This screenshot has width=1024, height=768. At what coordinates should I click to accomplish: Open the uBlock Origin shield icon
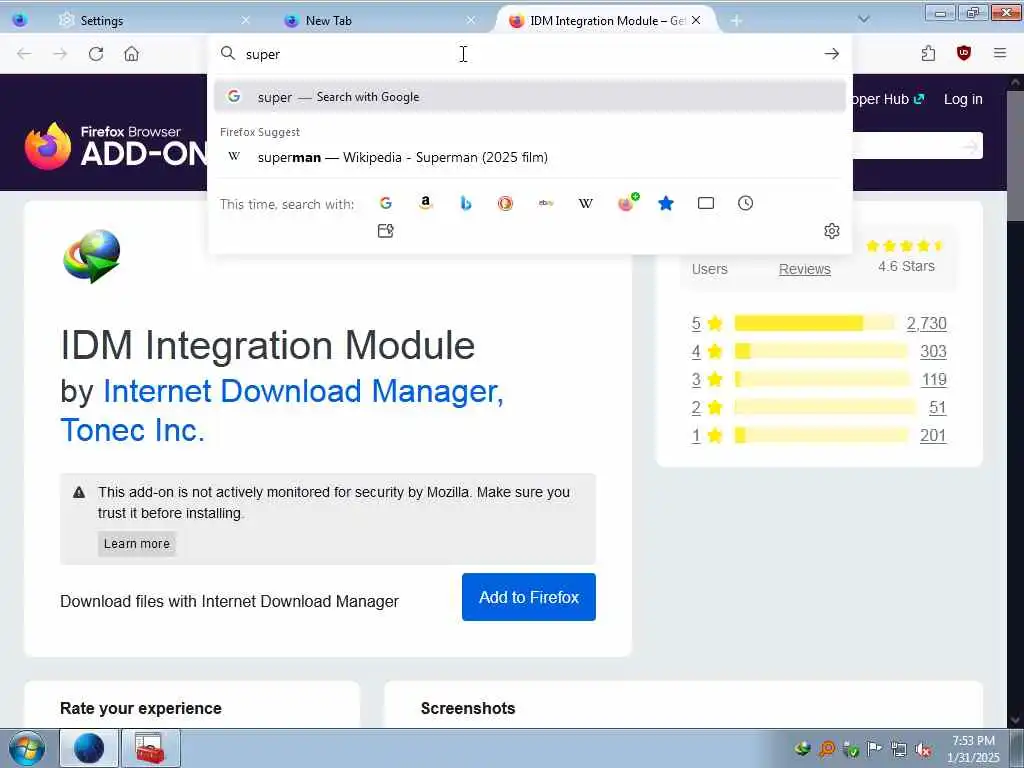[x=963, y=54]
